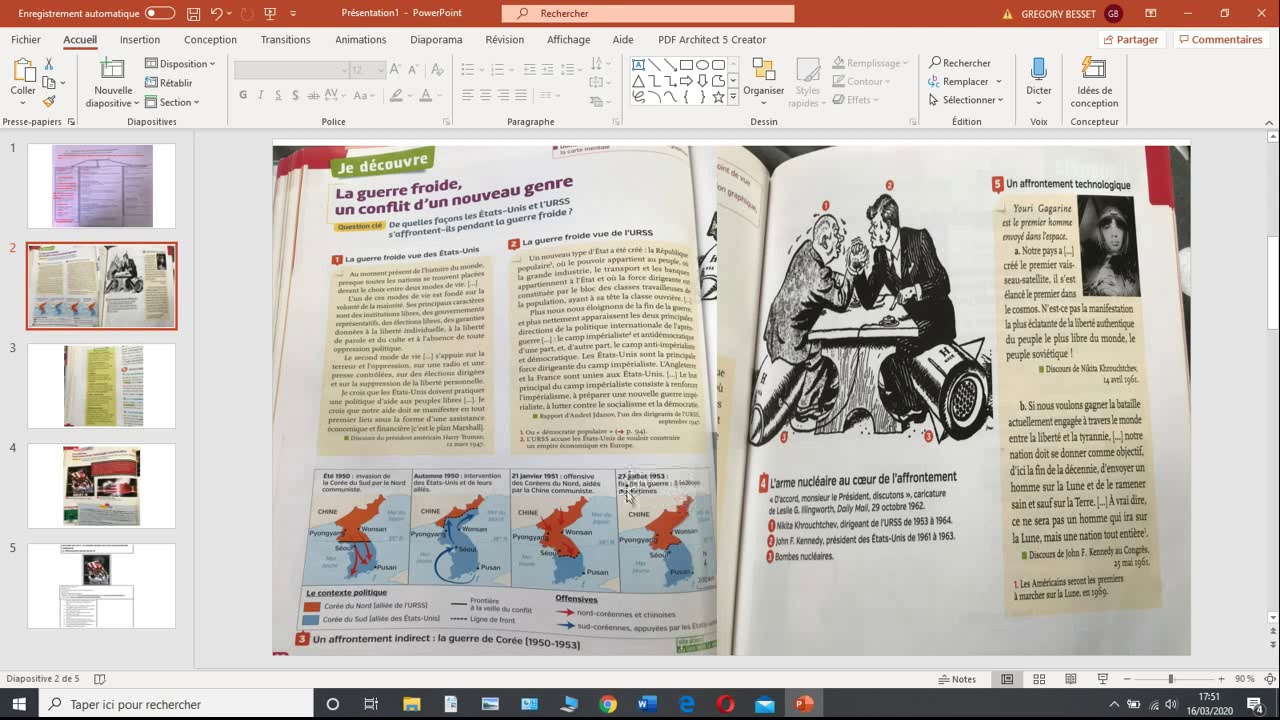The height and width of the screenshot is (720, 1280).
Task: Open the font name combo box
Action: pos(290,70)
